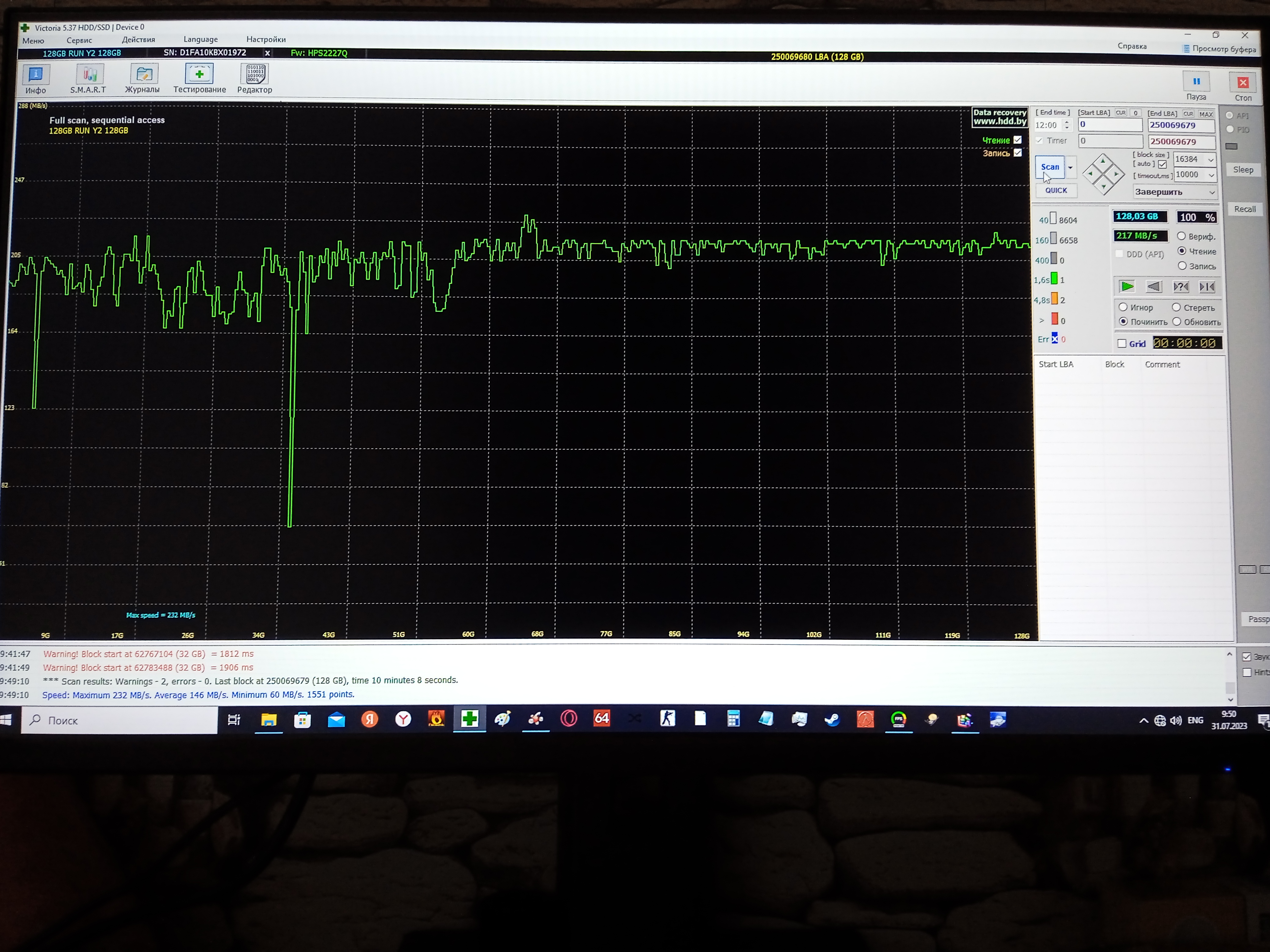The width and height of the screenshot is (1270, 952).
Task: Click the Recall button
Action: point(1245,209)
